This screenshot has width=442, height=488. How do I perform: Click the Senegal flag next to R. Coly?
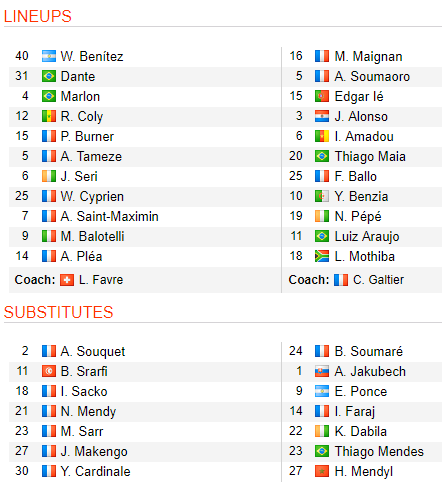point(49,116)
